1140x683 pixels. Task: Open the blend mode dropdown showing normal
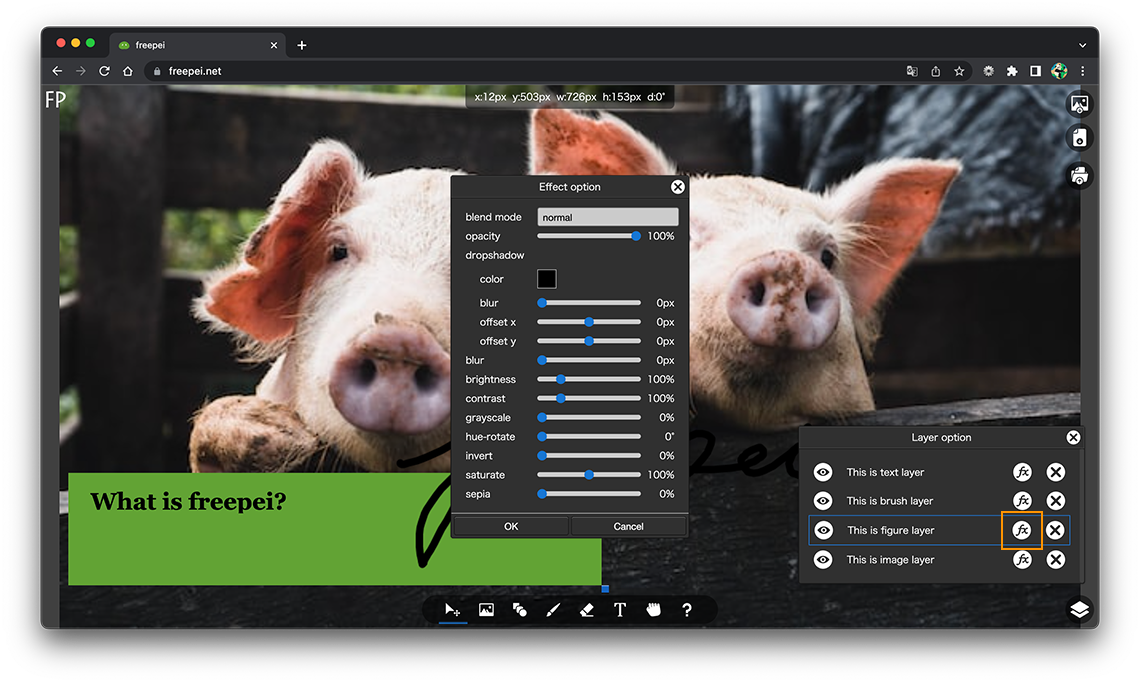click(x=608, y=217)
